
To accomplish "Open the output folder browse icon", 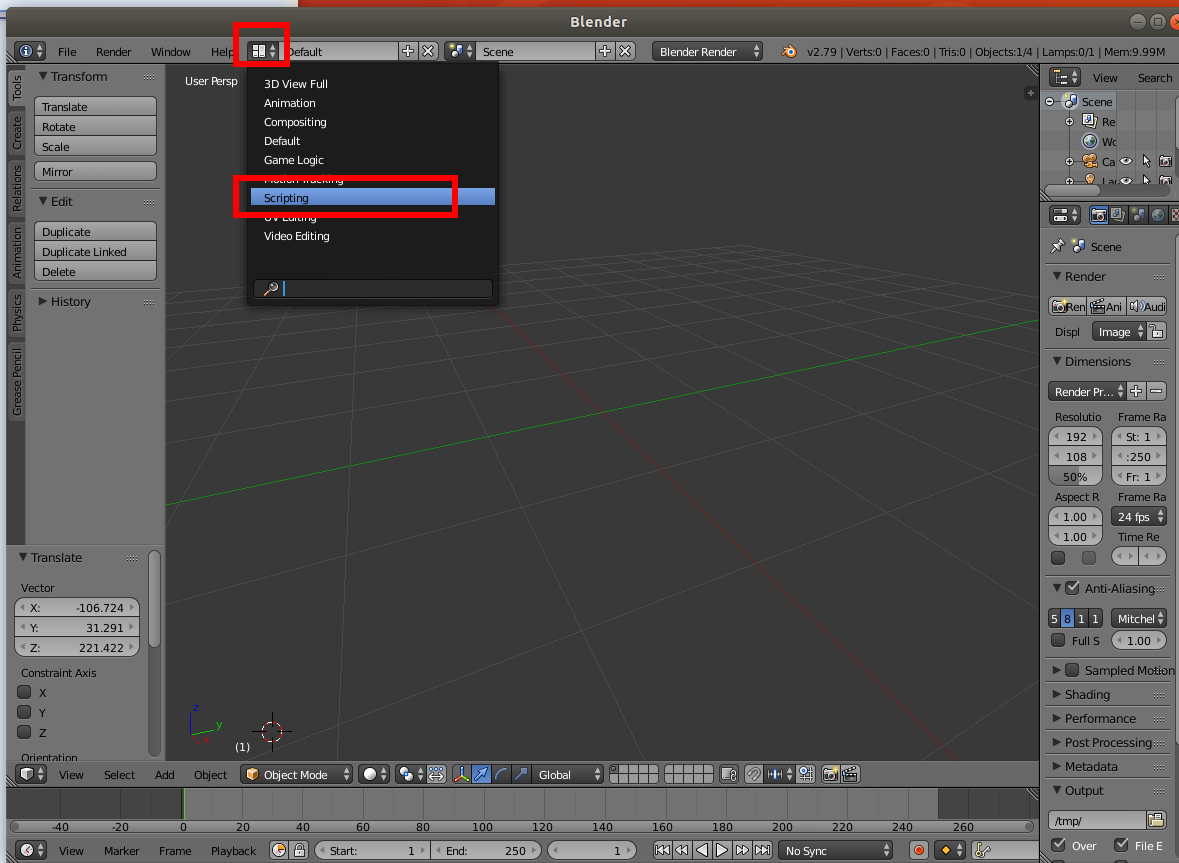I will click(x=1156, y=820).
